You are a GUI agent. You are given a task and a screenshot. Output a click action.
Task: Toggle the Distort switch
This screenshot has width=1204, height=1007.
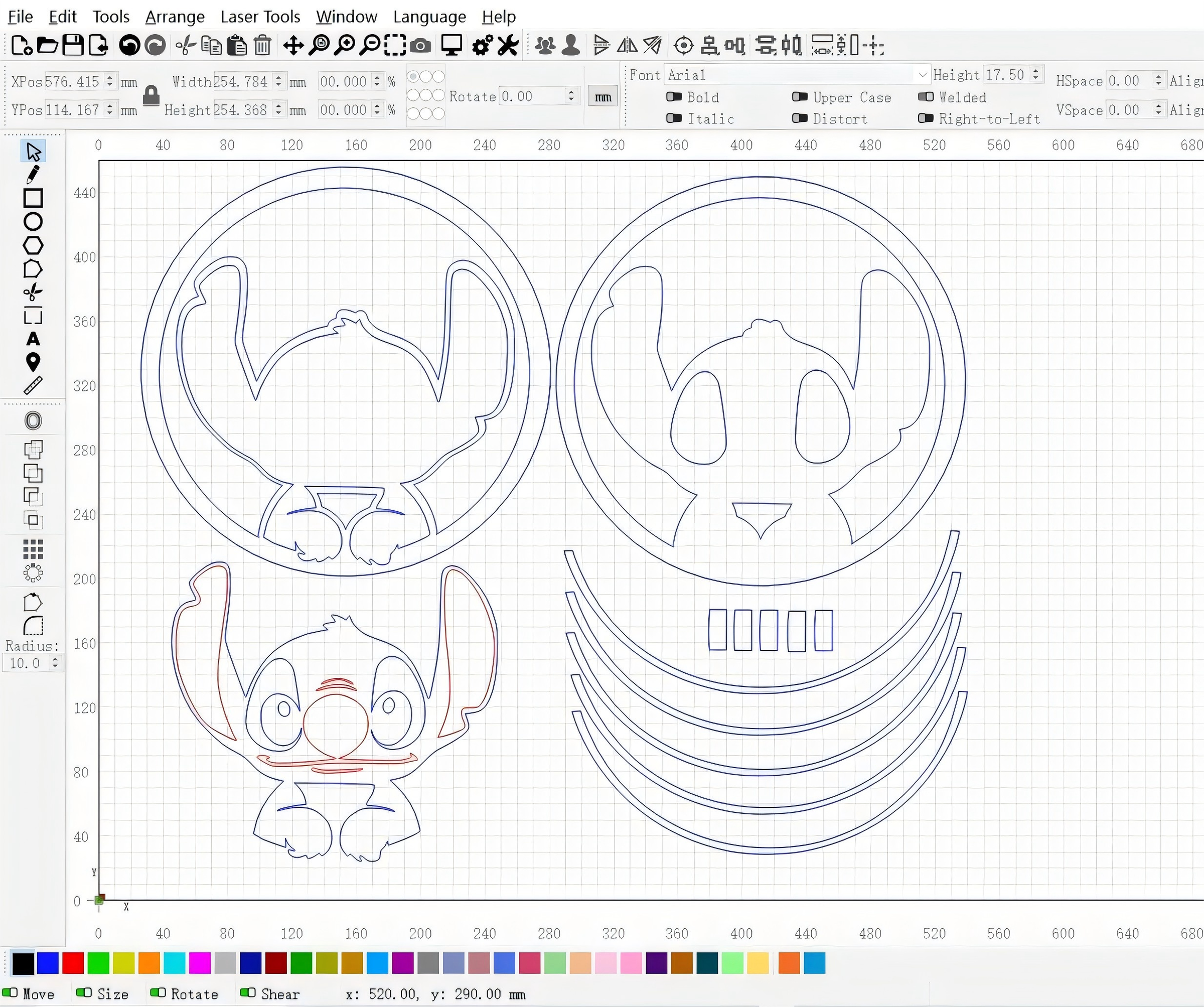click(799, 118)
